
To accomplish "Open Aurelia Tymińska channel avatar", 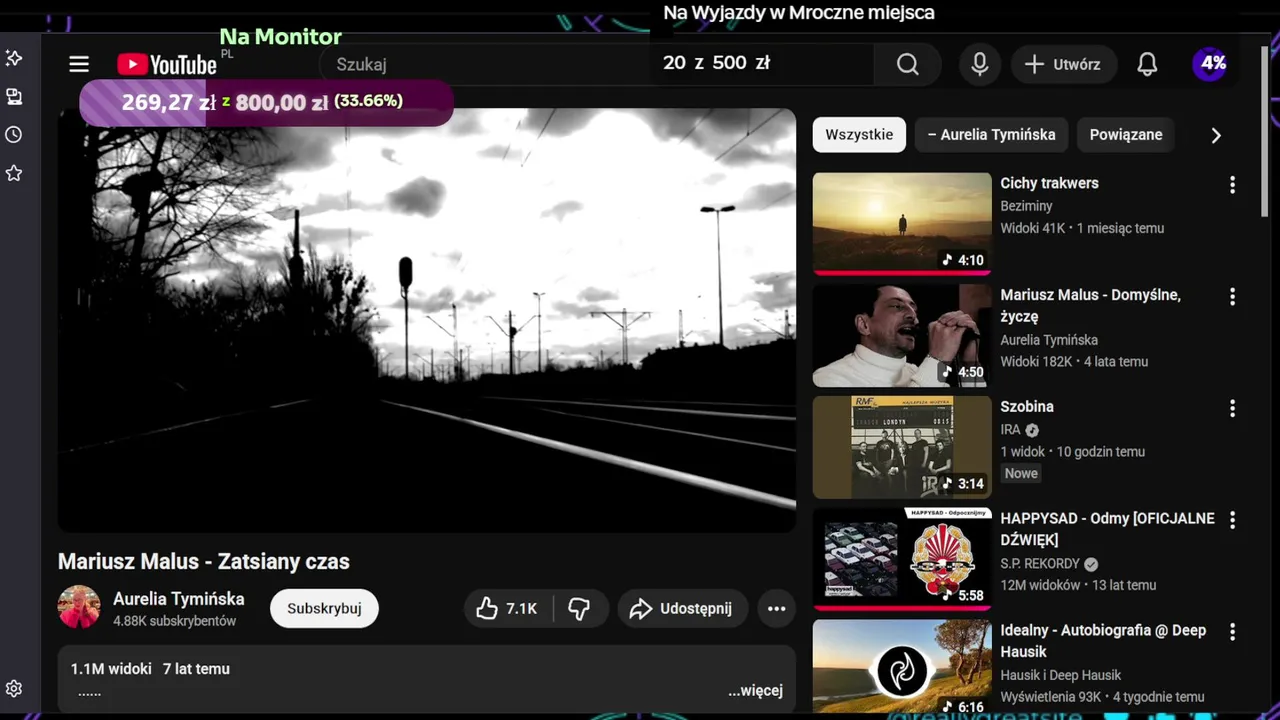I will [79, 607].
